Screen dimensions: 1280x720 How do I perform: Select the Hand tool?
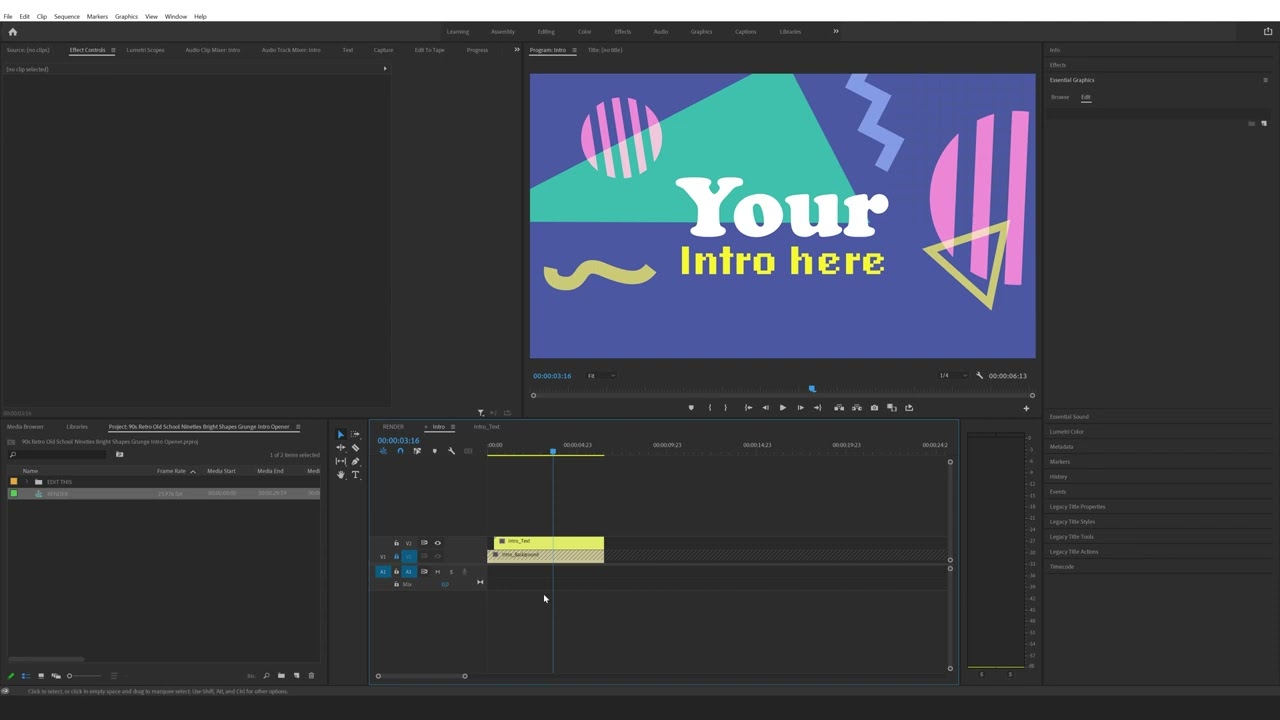pyautogui.click(x=340, y=474)
